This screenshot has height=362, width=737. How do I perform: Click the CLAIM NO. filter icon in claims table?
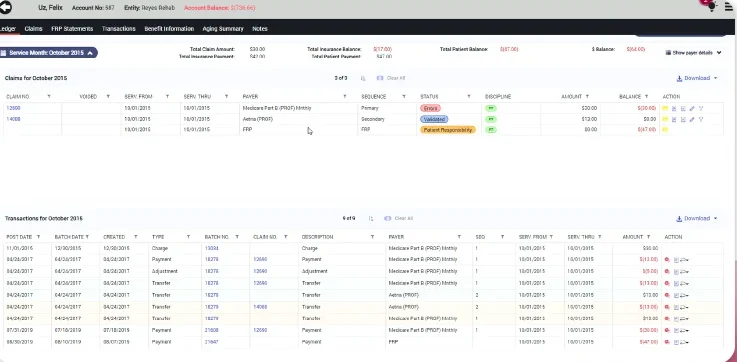coord(49,96)
